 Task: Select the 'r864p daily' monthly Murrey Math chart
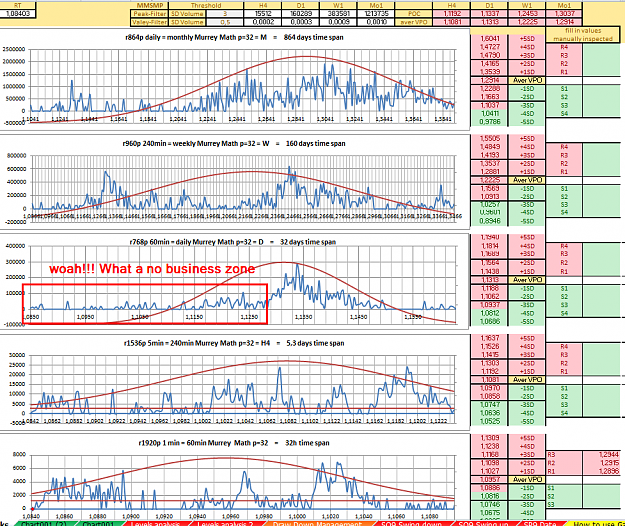point(234,80)
